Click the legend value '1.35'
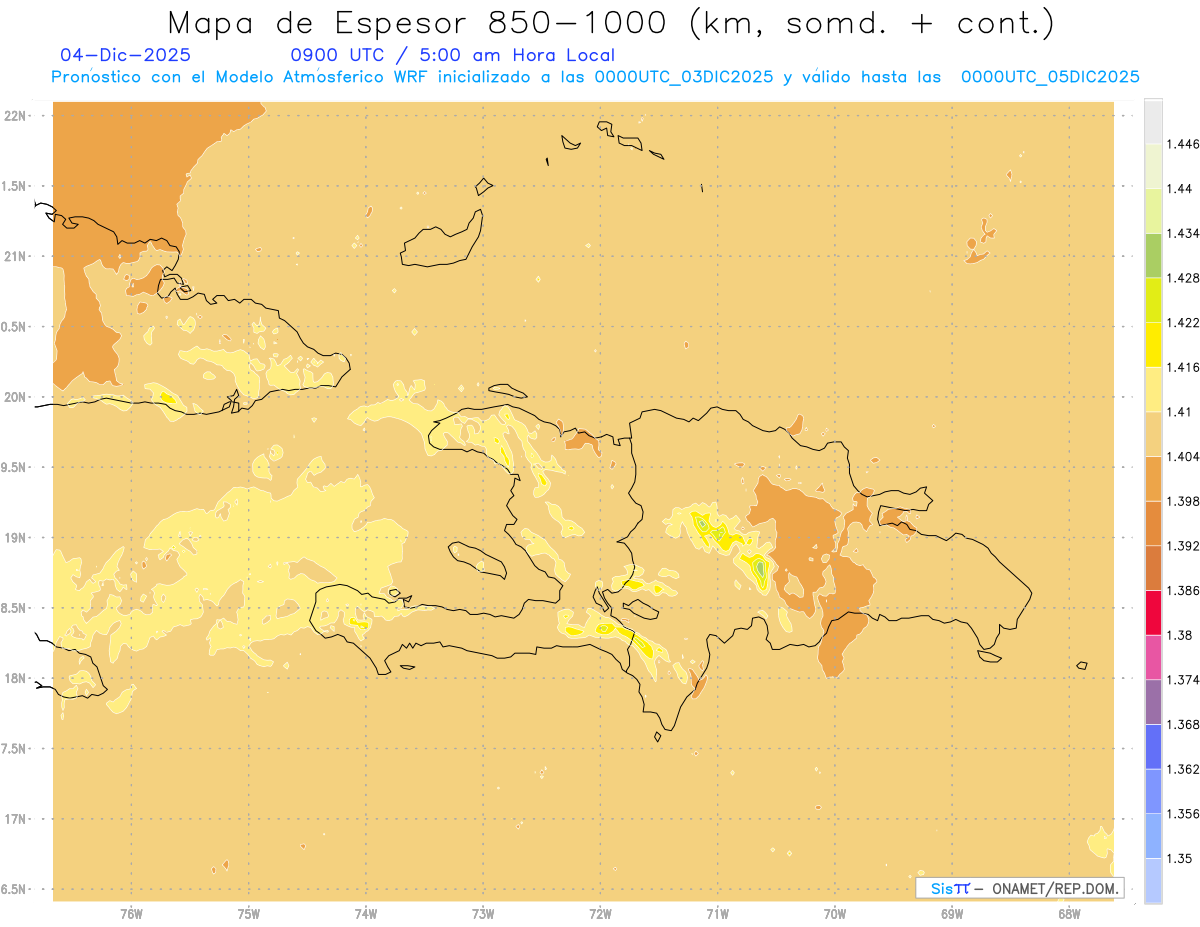The height and width of the screenshot is (927, 1200). [x=1180, y=858]
